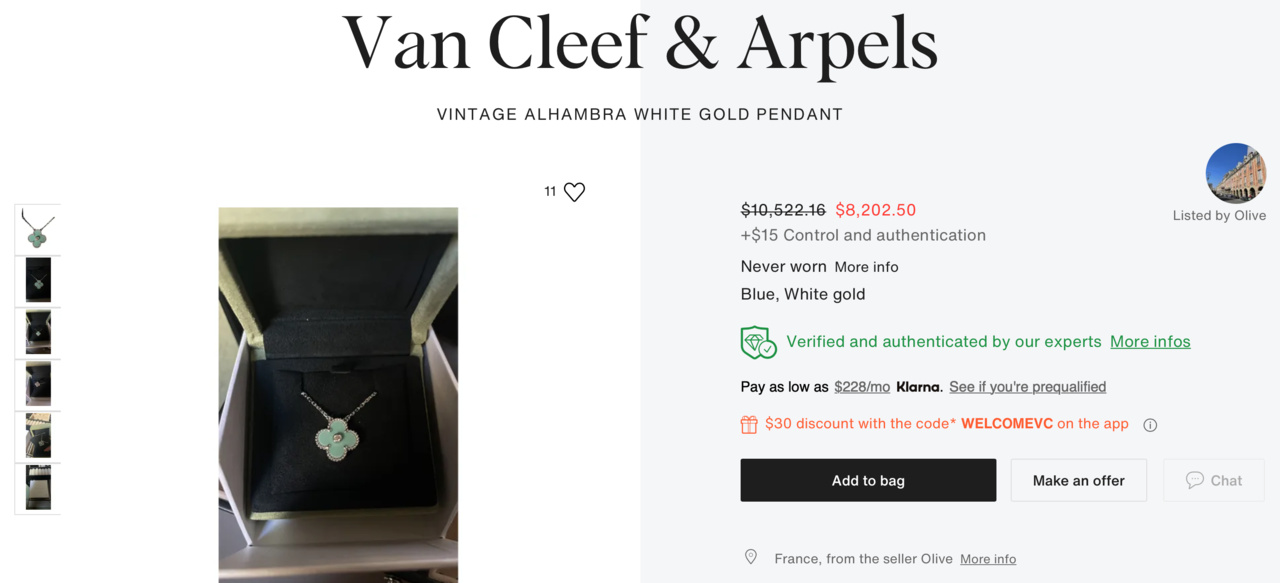This screenshot has height=583, width=1280.
Task: Open More infos about authentication
Action: coord(1150,342)
